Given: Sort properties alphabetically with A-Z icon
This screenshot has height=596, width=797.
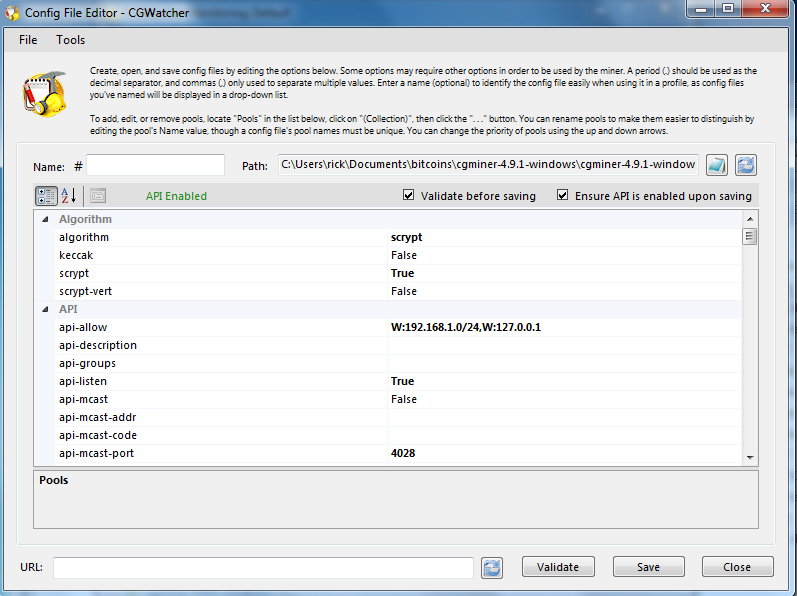Looking at the screenshot, I should (x=69, y=196).
